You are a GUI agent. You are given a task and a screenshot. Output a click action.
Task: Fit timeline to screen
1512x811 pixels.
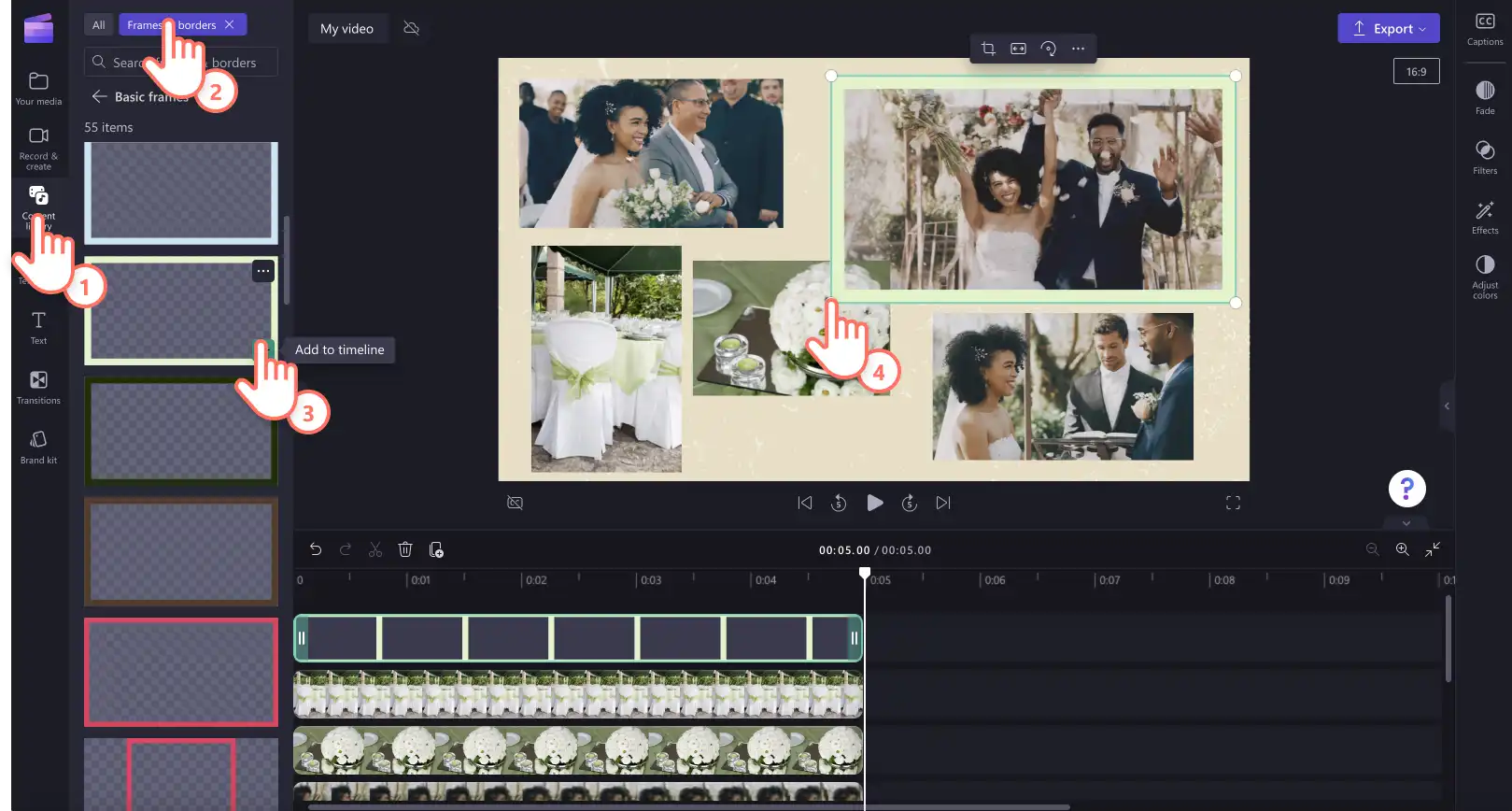tap(1433, 549)
